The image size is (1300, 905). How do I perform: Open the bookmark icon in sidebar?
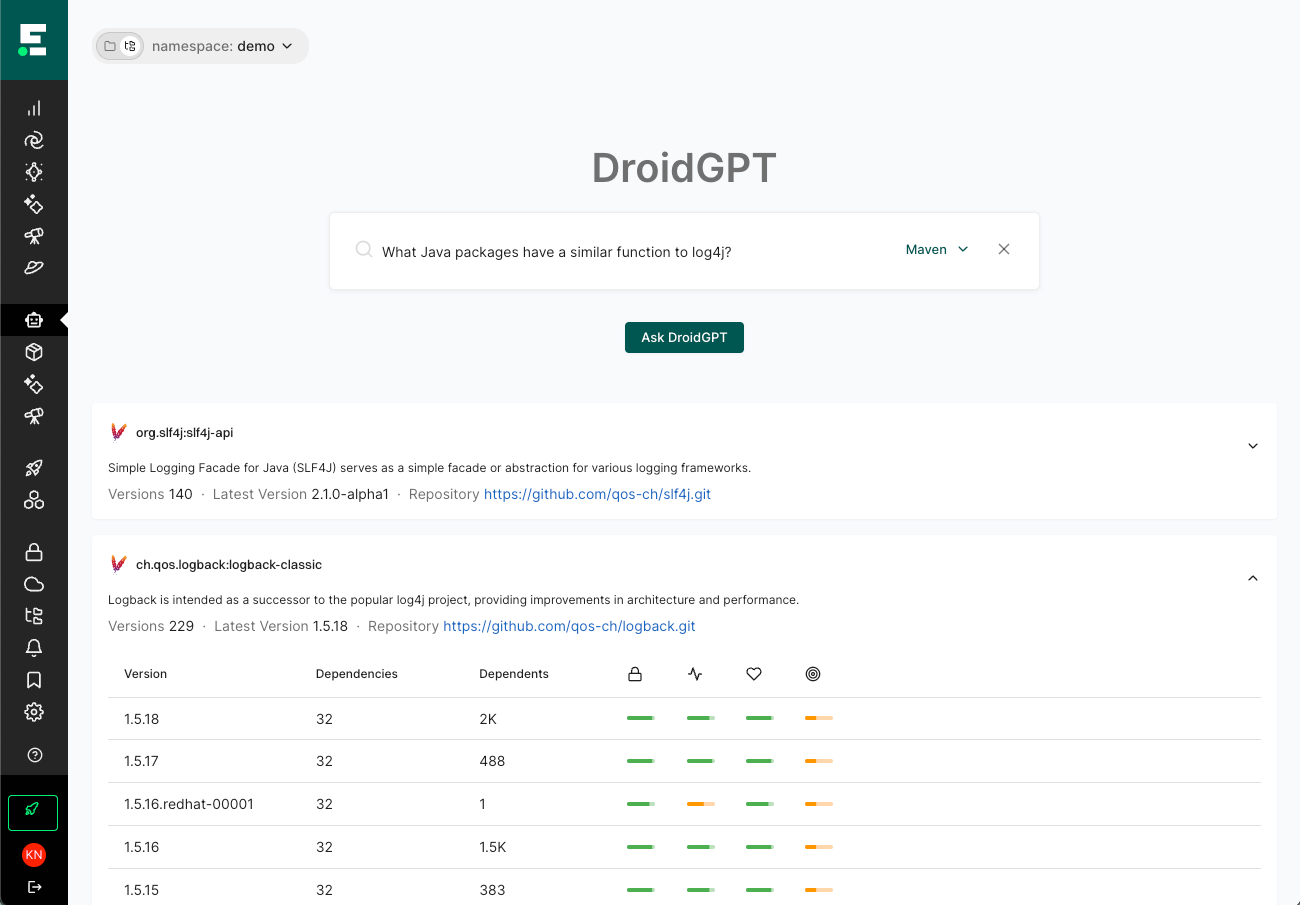pyautogui.click(x=34, y=680)
